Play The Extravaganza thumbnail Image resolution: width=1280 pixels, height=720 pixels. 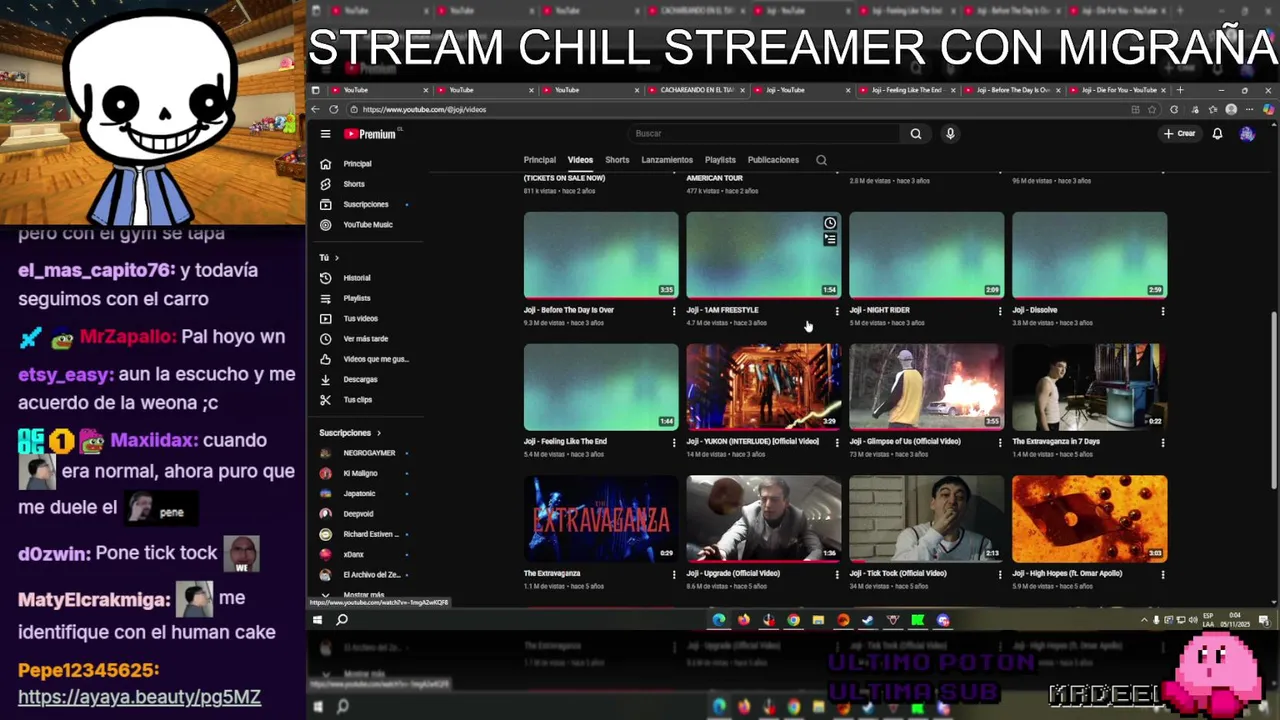click(x=601, y=519)
